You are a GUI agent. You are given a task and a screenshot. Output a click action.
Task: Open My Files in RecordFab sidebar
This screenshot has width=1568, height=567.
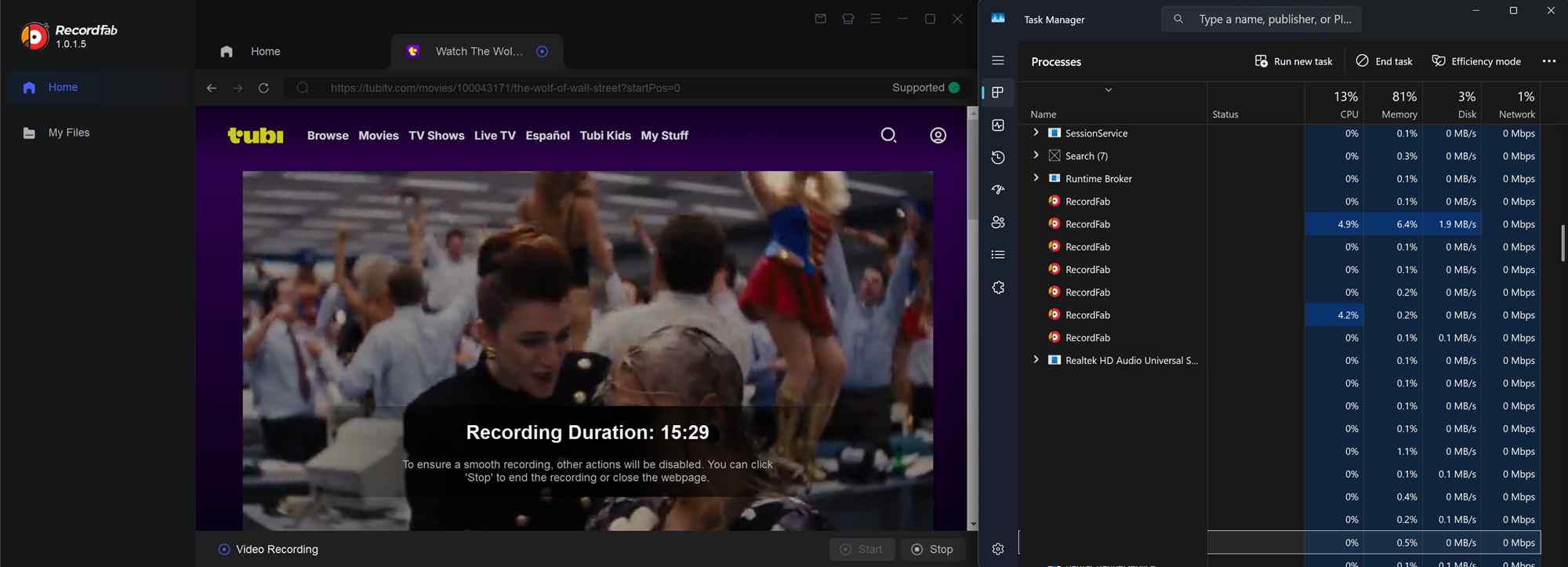(x=98, y=133)
